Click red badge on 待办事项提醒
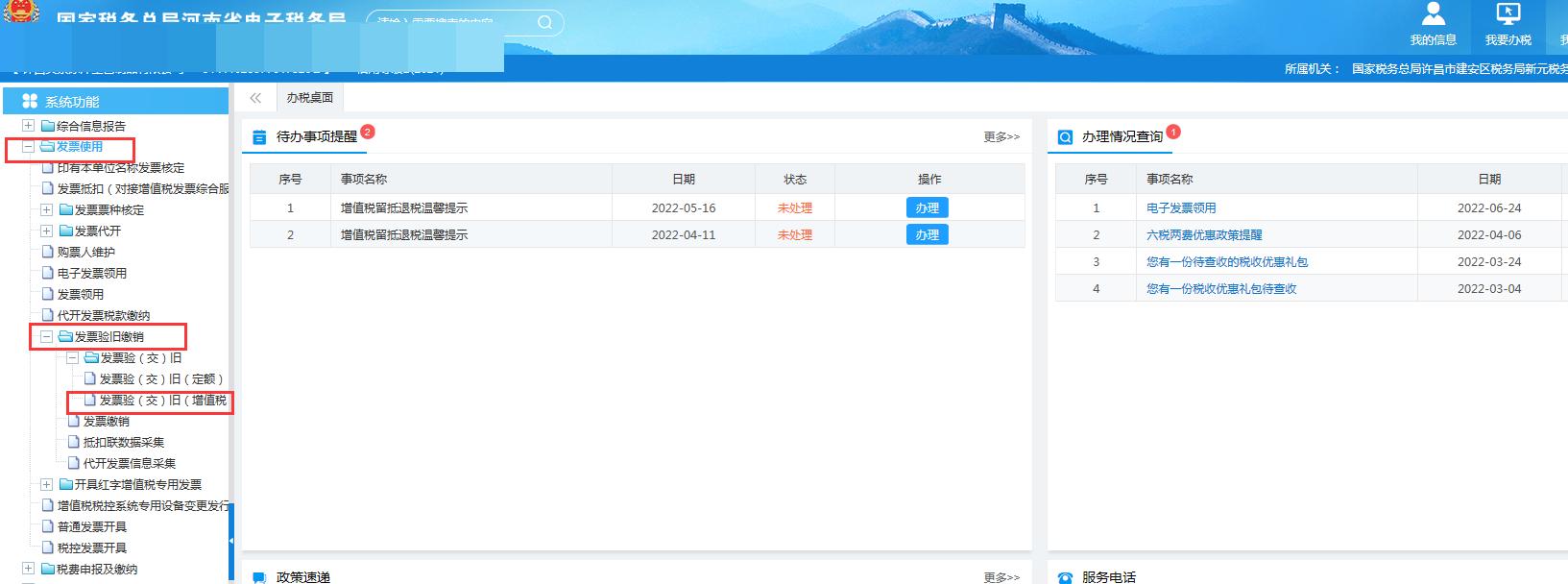The height and width of the screenshot is (584, 1568). click(x=368, y=132)
